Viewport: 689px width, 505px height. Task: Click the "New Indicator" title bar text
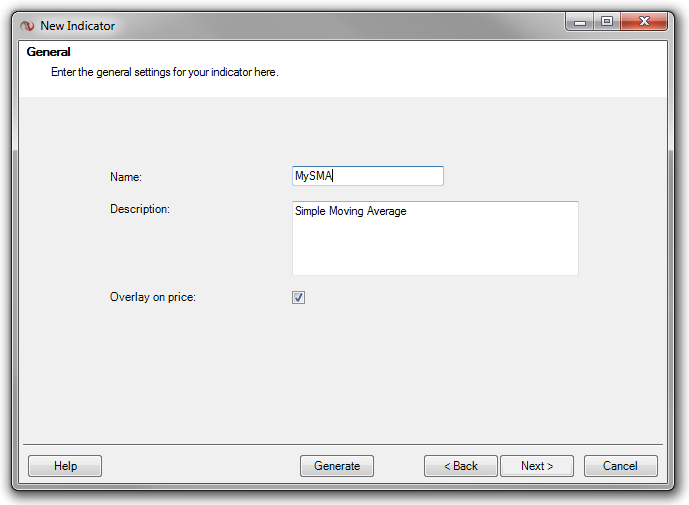pyautogui.click(x=77, y=25)
